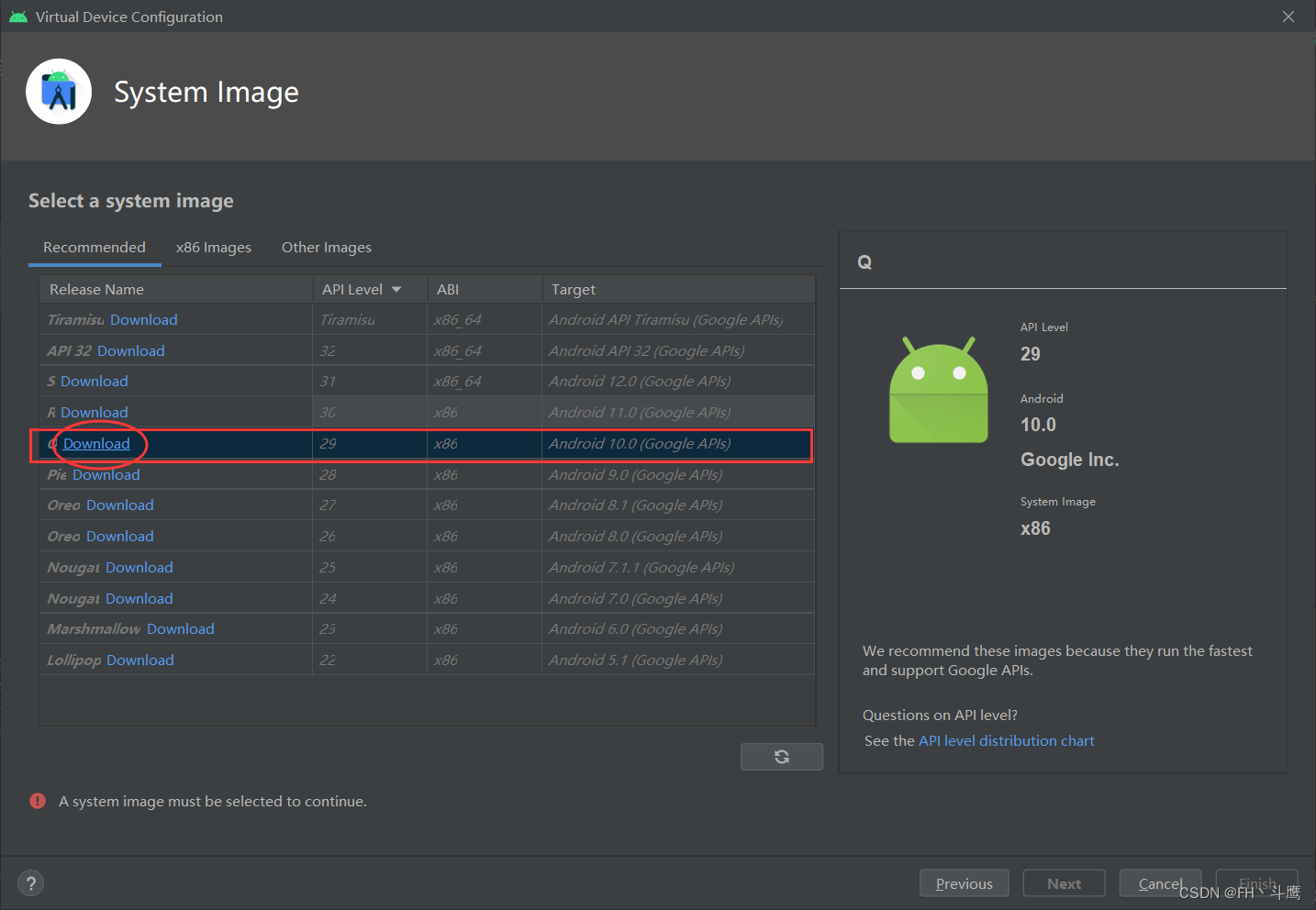Select Android 7.0 (Google APIs) cell
1316x910 pixels.
(678, 599)
